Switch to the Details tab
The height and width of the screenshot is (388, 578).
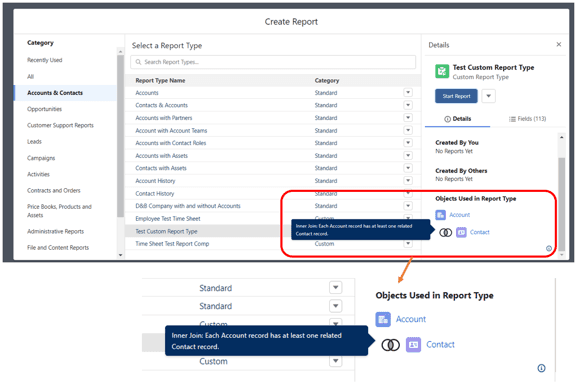(457, 119)
